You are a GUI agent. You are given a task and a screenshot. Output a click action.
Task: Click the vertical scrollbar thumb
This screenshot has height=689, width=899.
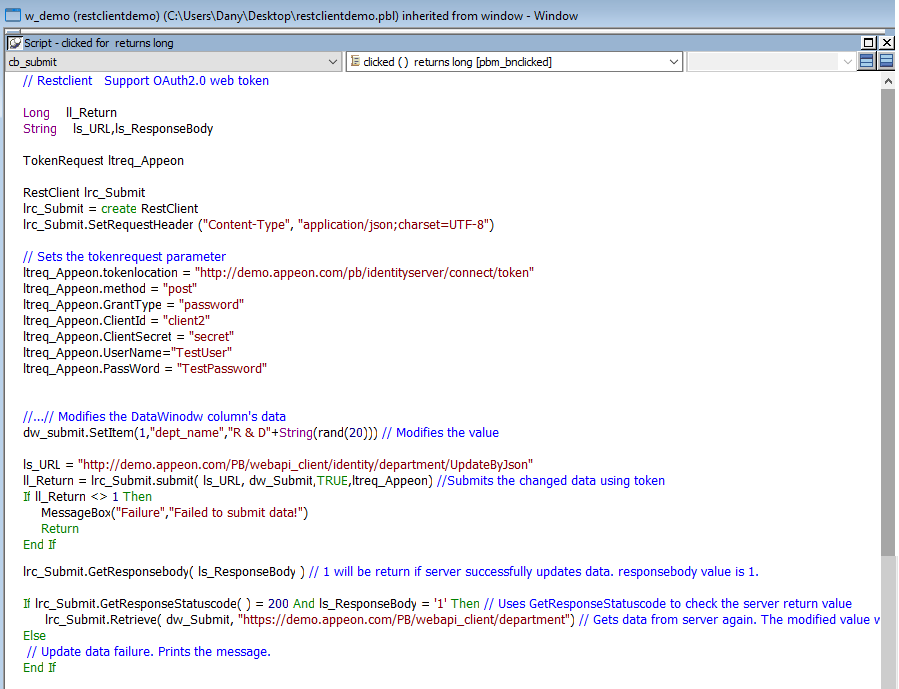pos(888,322)
